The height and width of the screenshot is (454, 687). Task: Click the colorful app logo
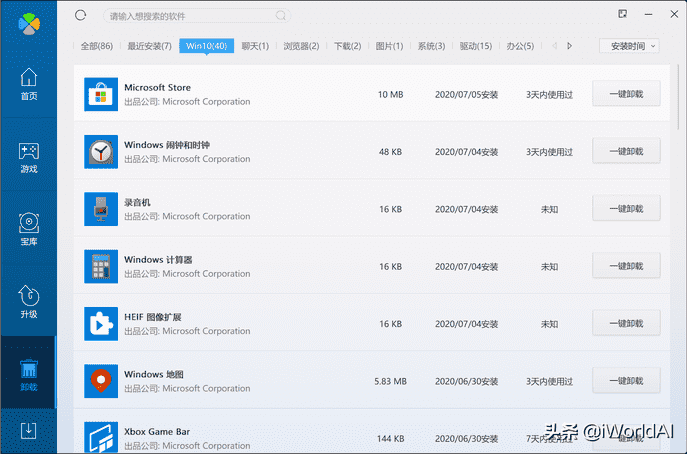pyautogui.click(x=29, y=24)
